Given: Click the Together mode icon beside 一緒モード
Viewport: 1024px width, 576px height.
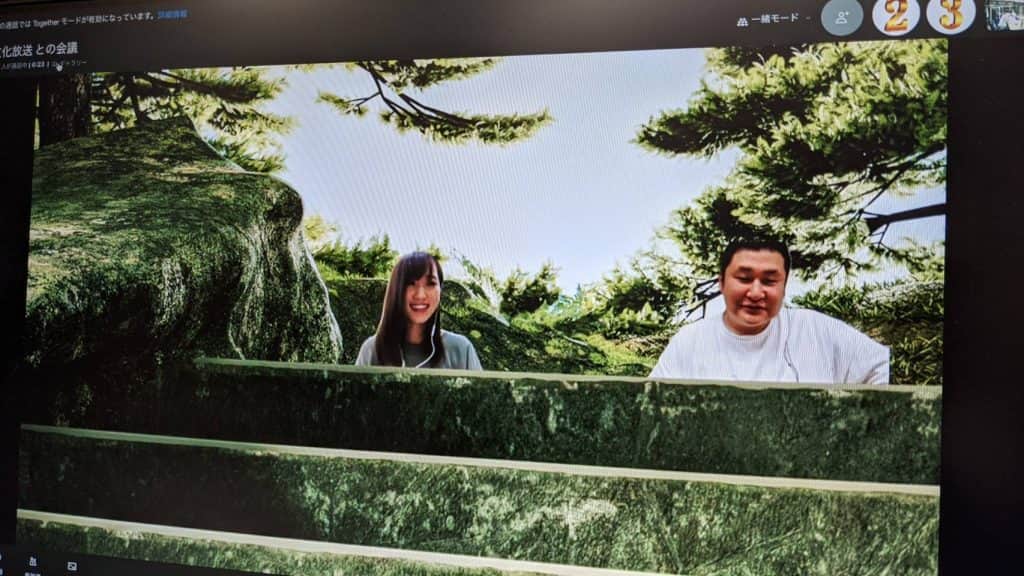Looking at the screenshot, I should click(742, 19).
